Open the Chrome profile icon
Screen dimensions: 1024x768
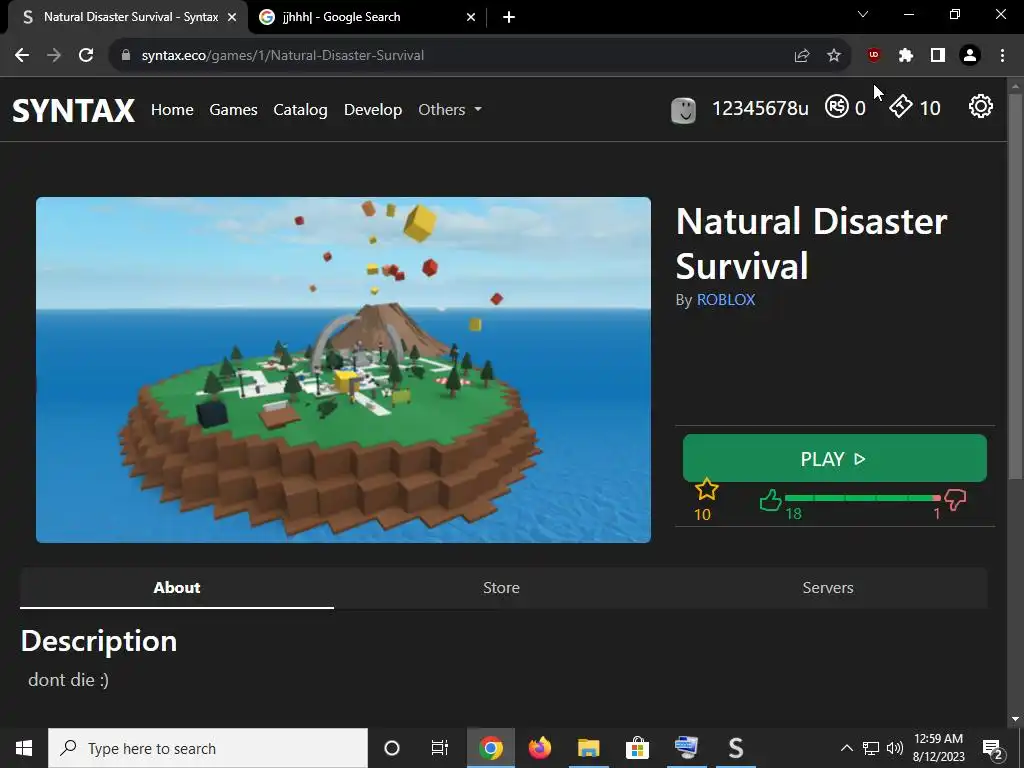(x=970, y=56)
